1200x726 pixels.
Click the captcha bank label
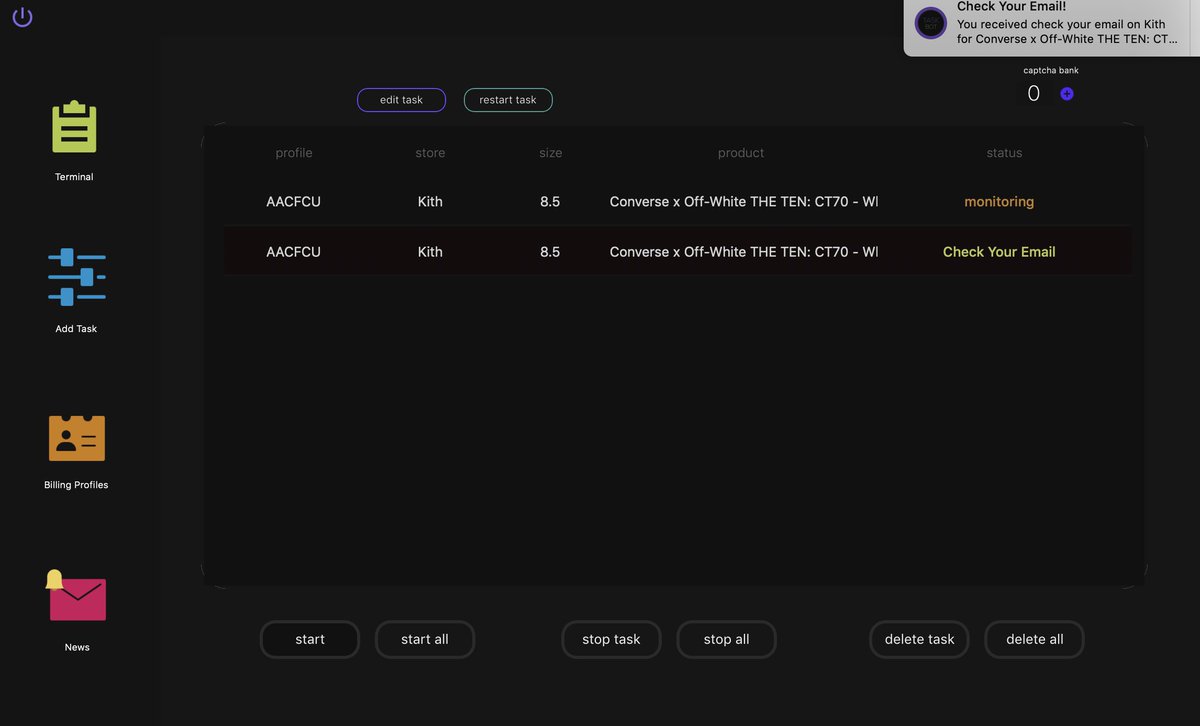pyautogui.click(x=1051, y=70)
